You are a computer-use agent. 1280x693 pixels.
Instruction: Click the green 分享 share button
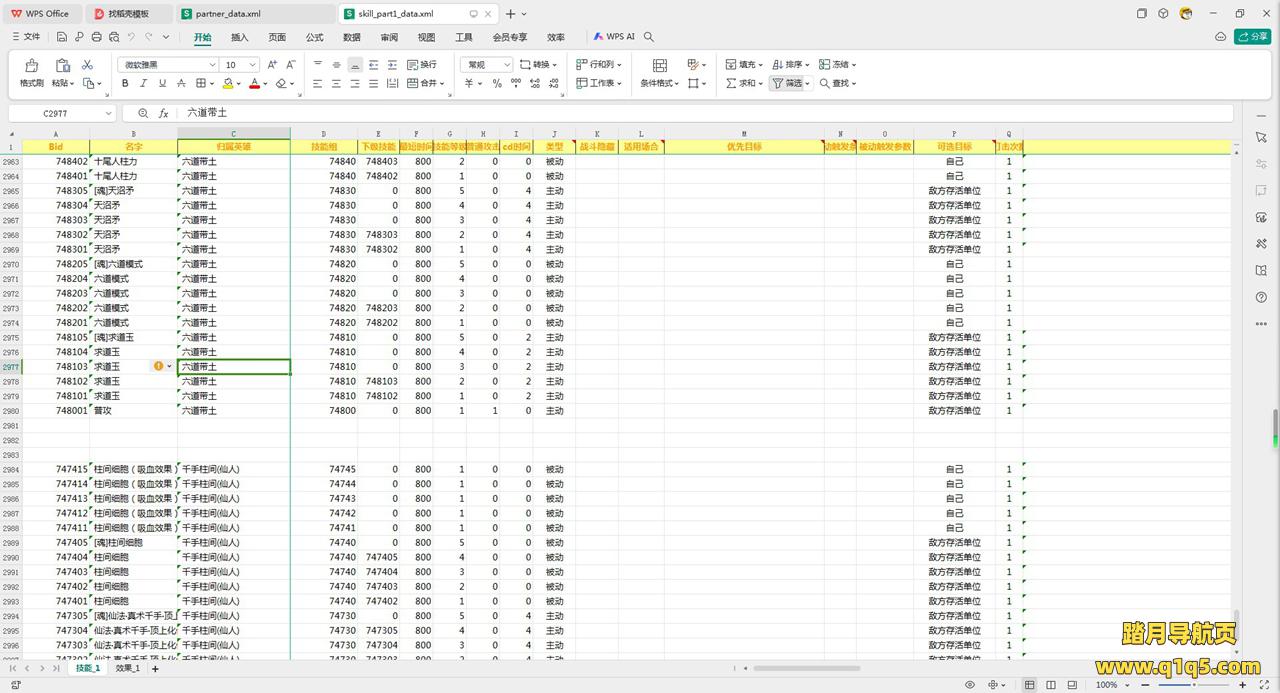point(1252,37)
